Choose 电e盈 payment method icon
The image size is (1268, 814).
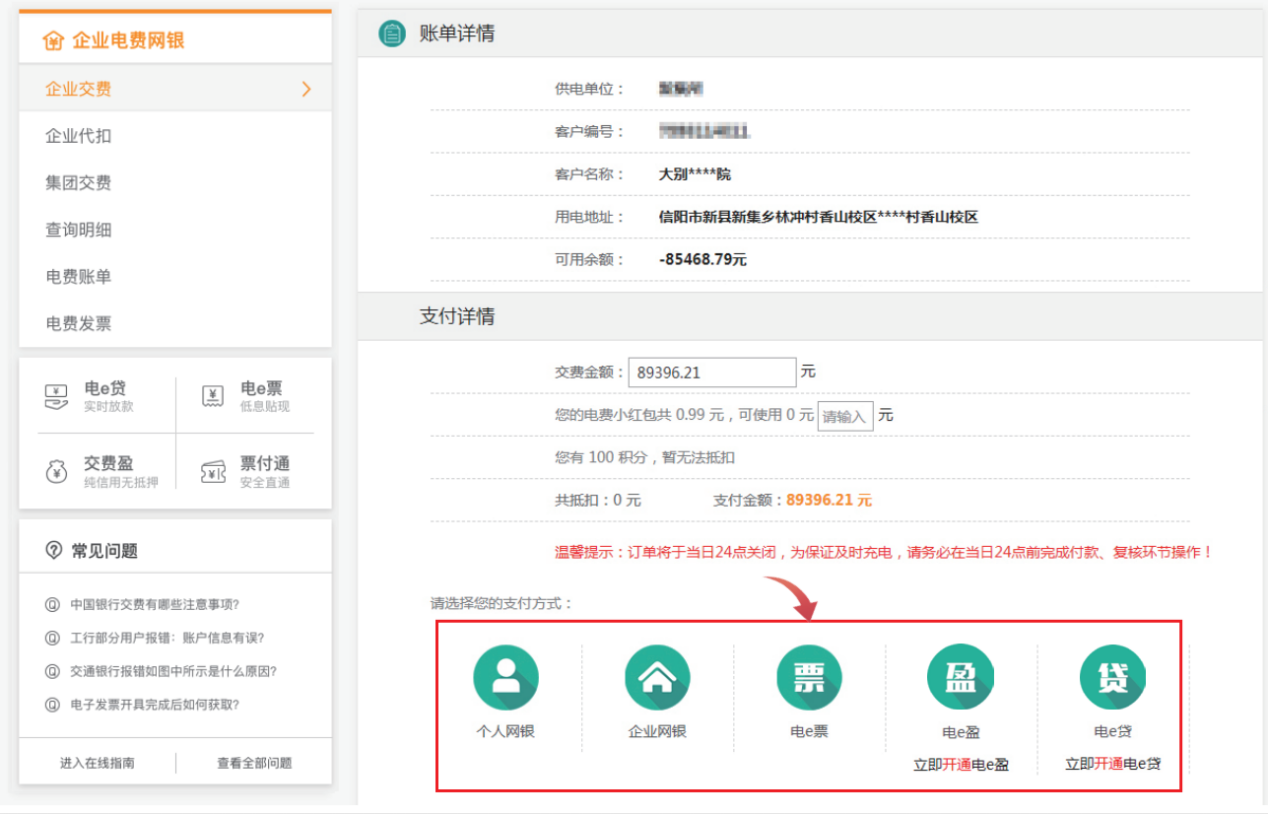(x=960, y=678)
